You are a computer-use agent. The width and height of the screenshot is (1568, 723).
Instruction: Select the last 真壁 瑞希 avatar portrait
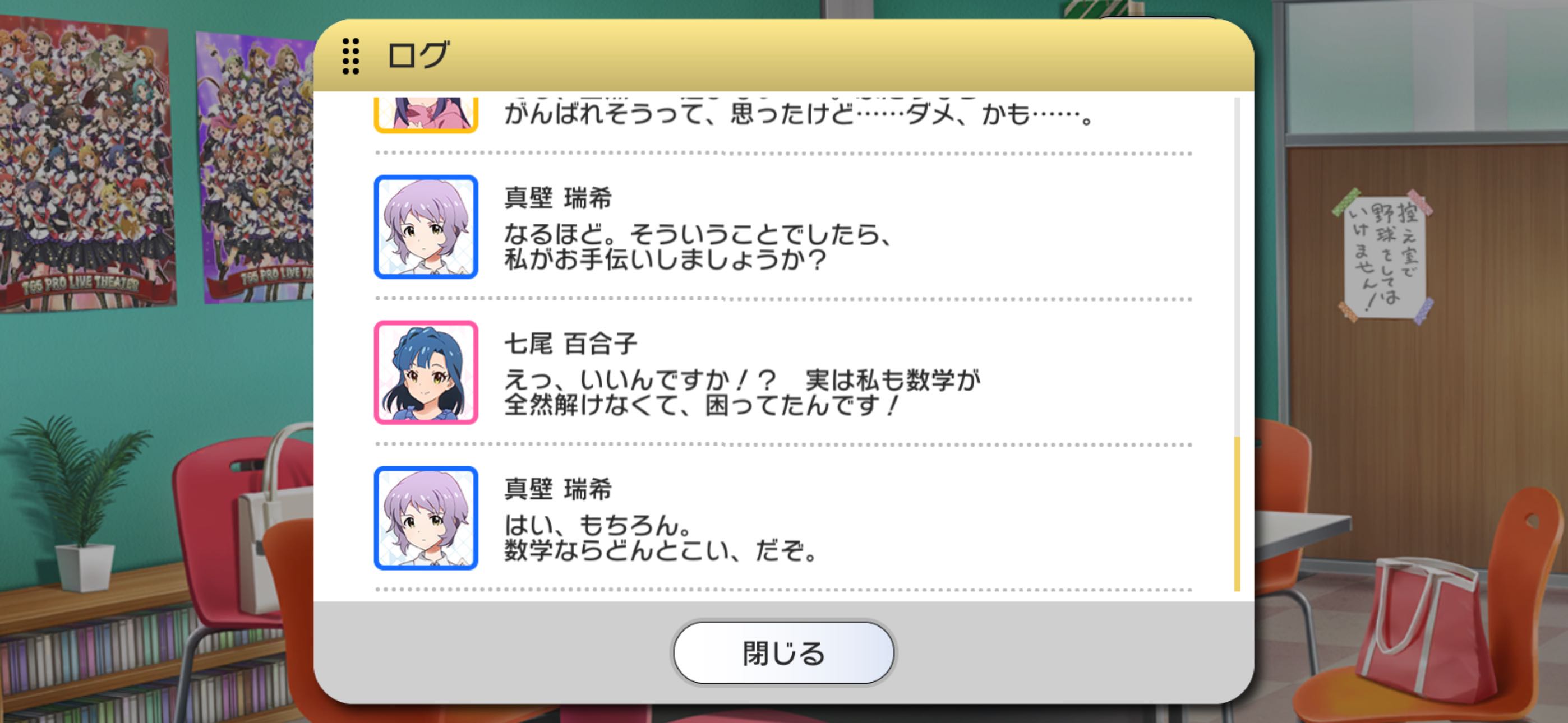(426, 518)
